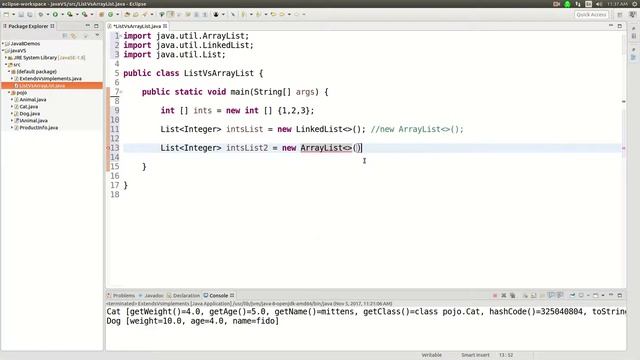
Task: Click the Open Perspective icon
Action: coord(620,14)
